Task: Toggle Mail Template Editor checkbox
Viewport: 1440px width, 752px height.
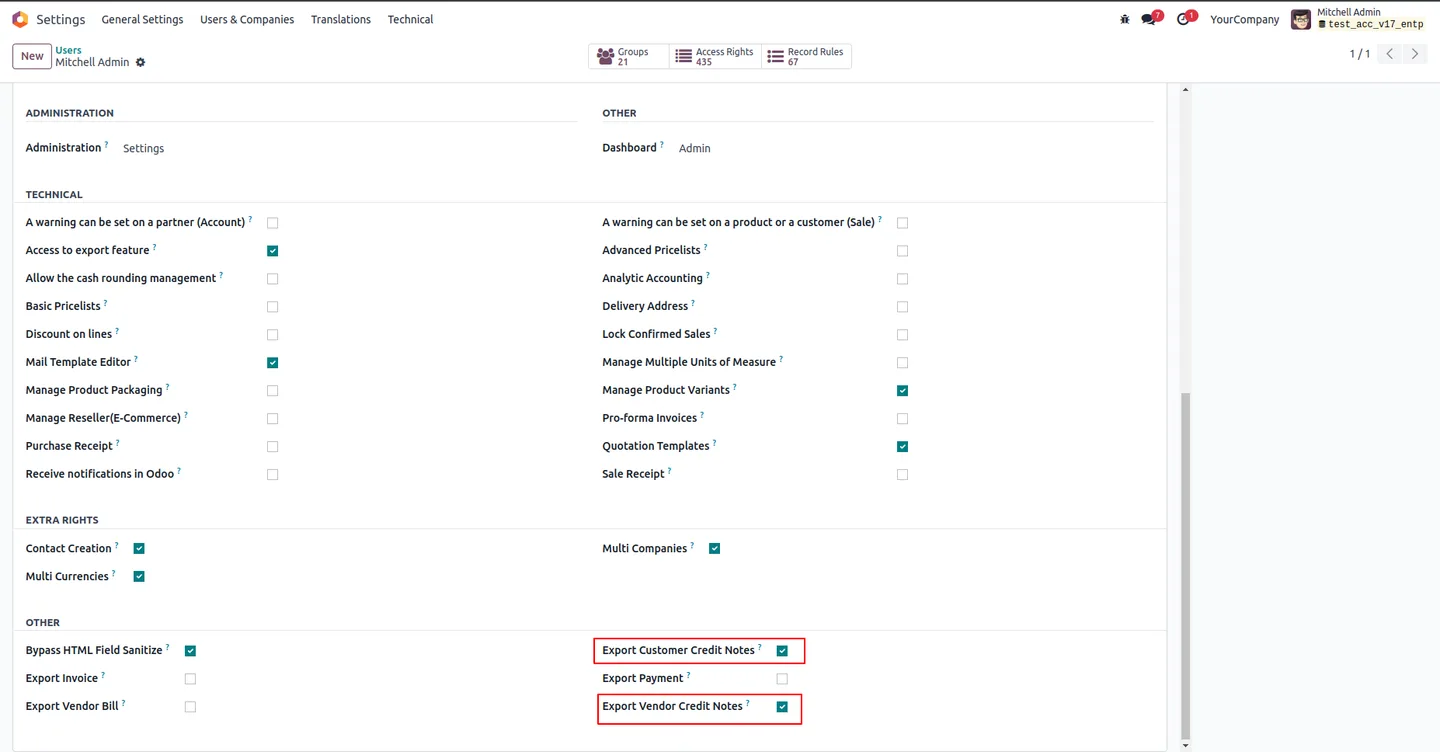Action: pyautogui.click(x=272, y=363)
